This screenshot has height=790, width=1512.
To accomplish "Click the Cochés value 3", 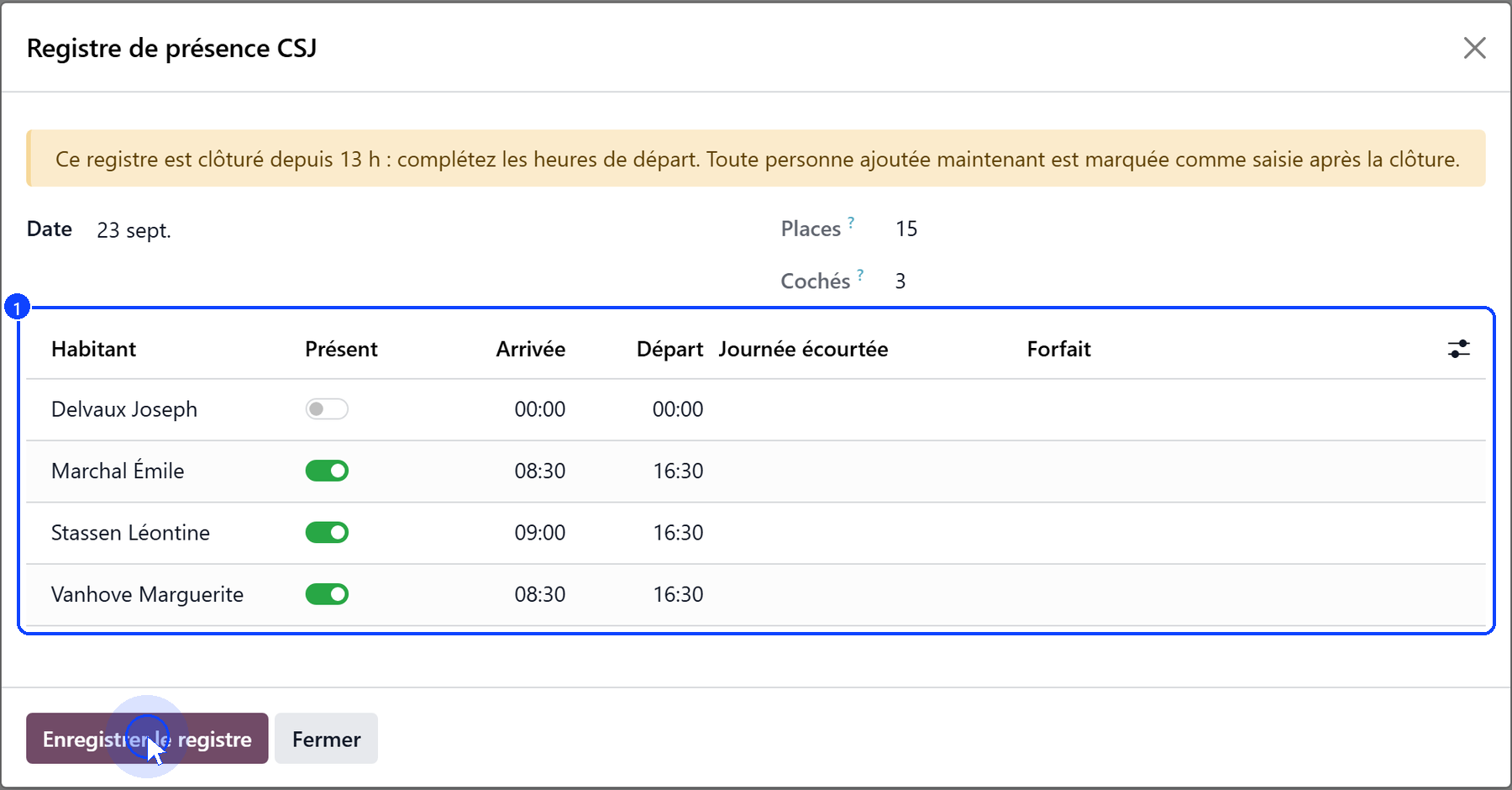I will point(900,281).
